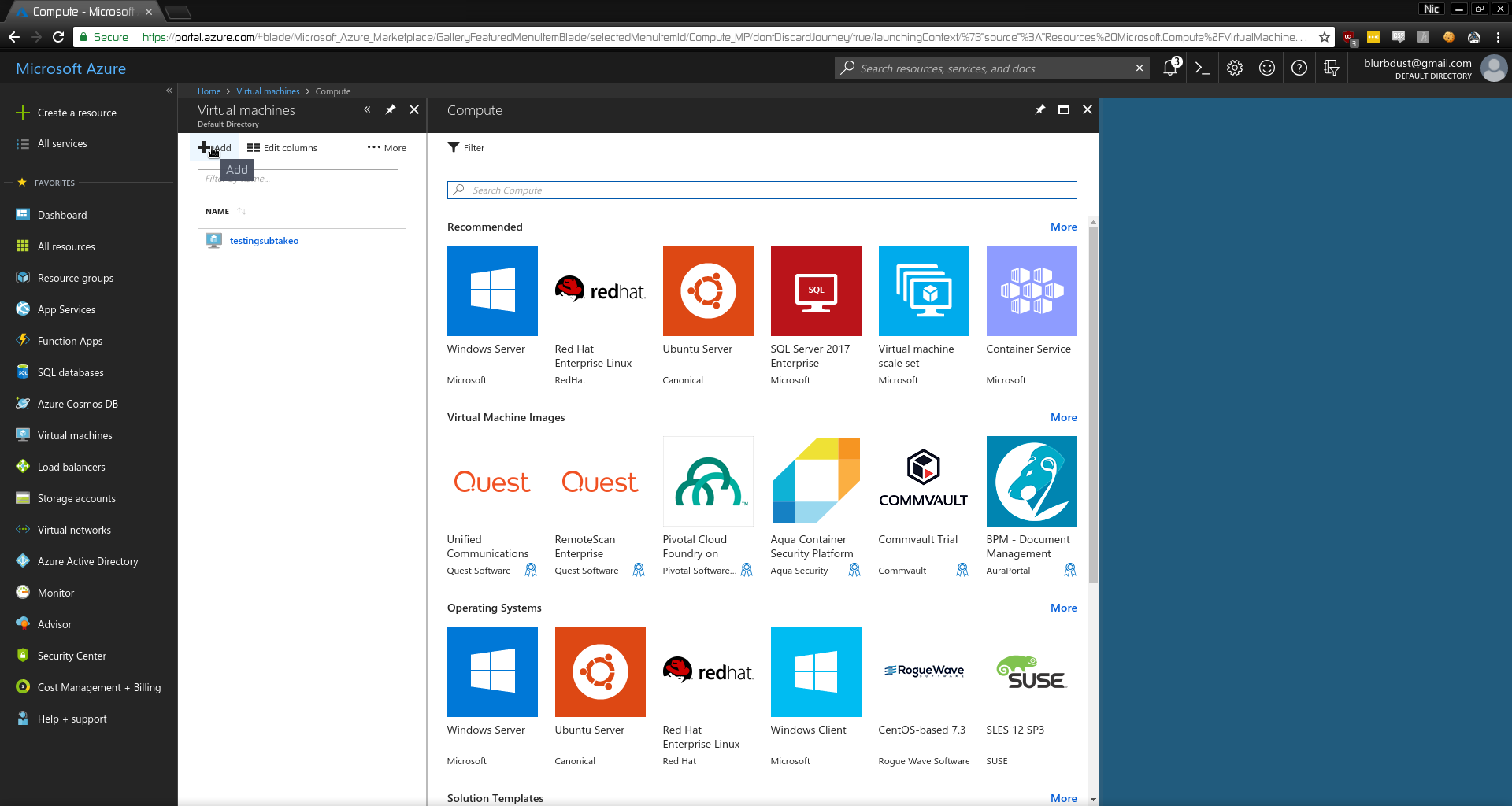Screen dimensions: 1512x806
Task: Send feedback via smiley icon
Action: (1267, 68)
